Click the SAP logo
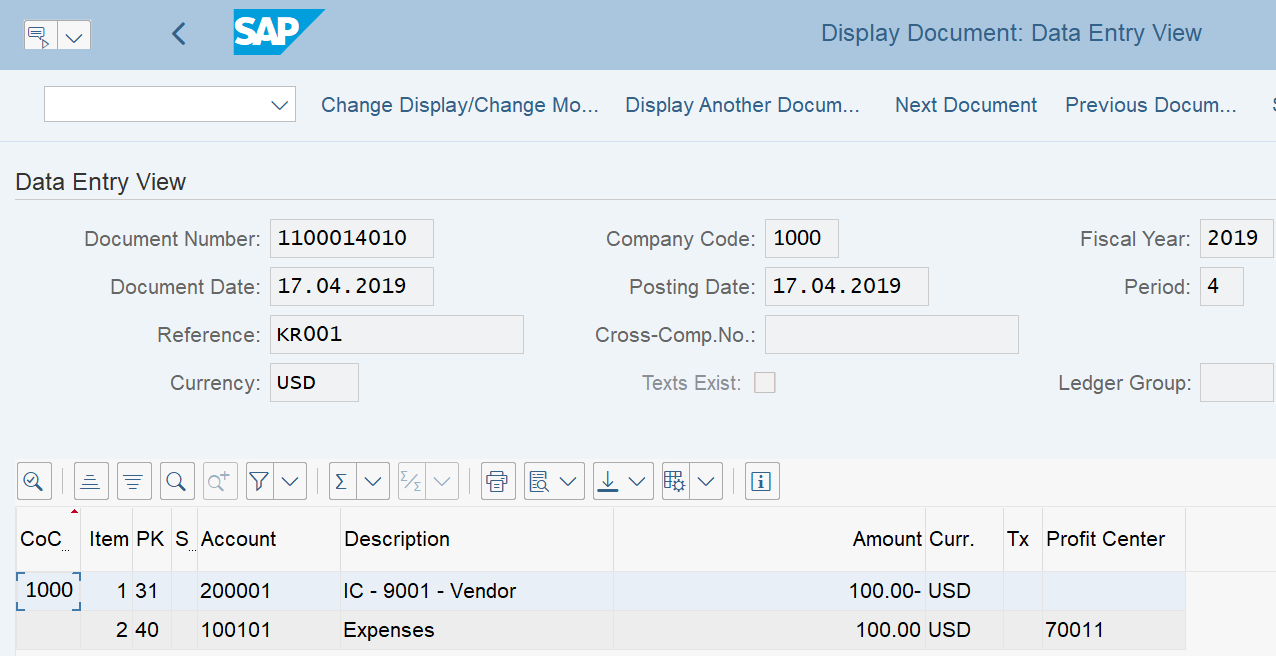 tap(279, 32)
